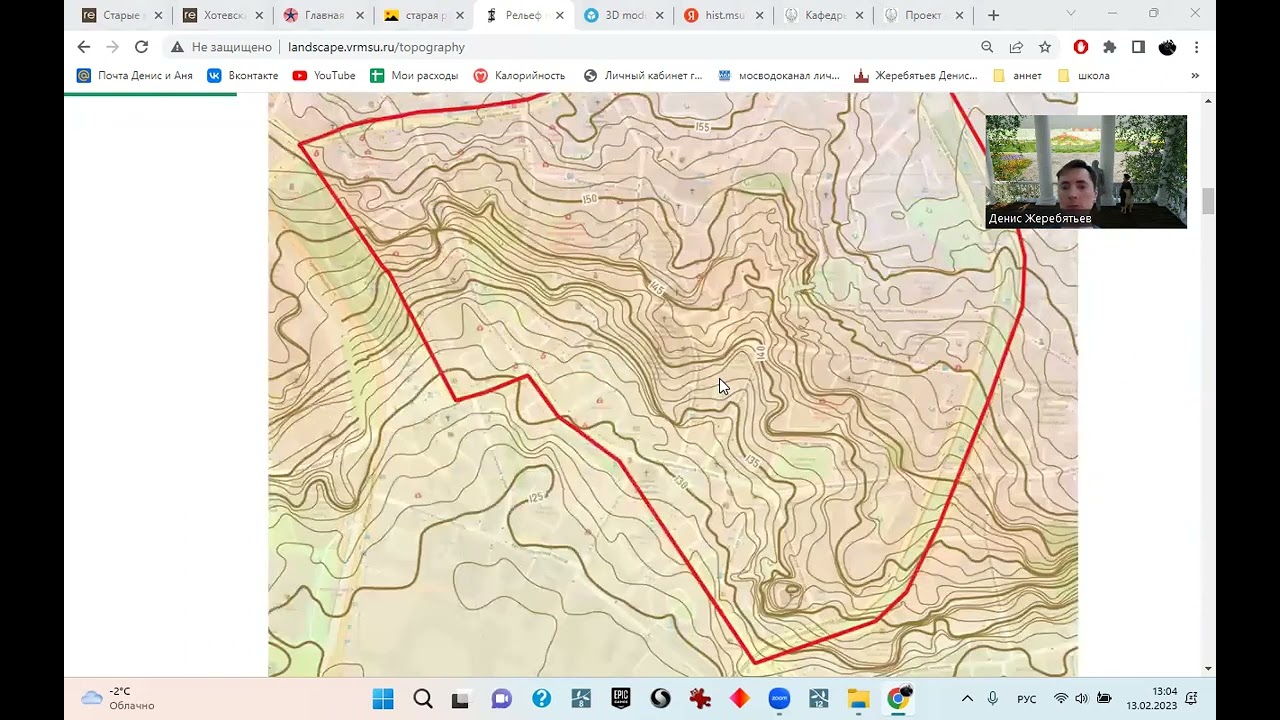Image resolution: width=1280 pixels, height=720 pixels.
Task: Open the volume speaker tray icon
Action: (x=1081, y=699)
